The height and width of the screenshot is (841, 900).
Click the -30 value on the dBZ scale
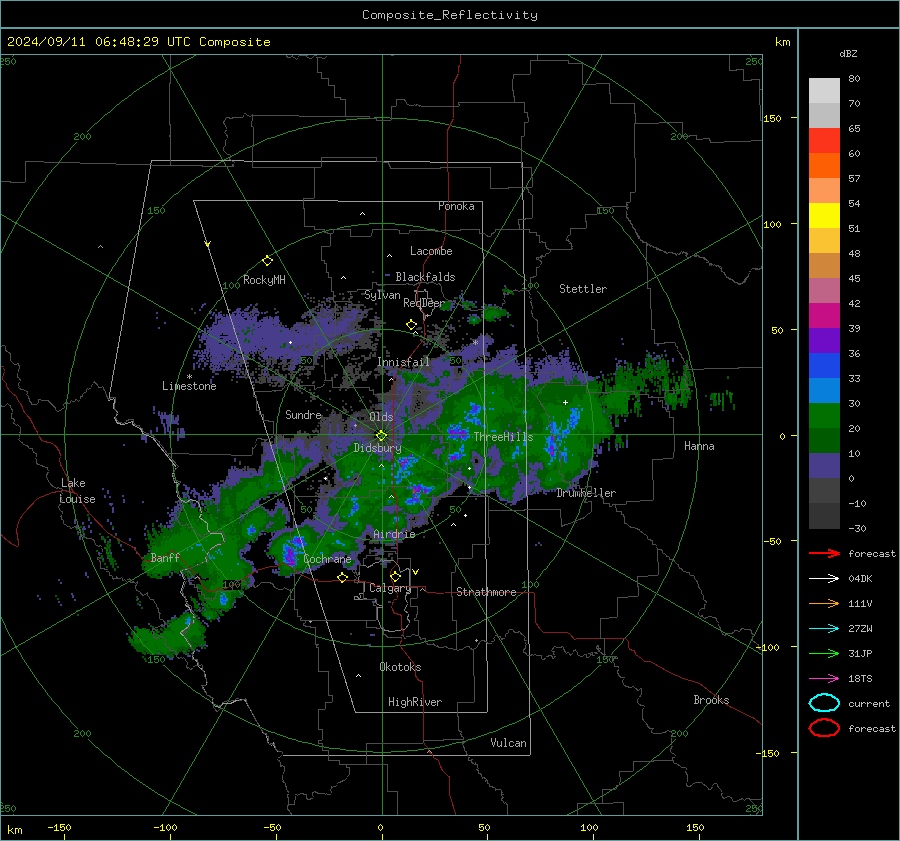click(857, 528)
